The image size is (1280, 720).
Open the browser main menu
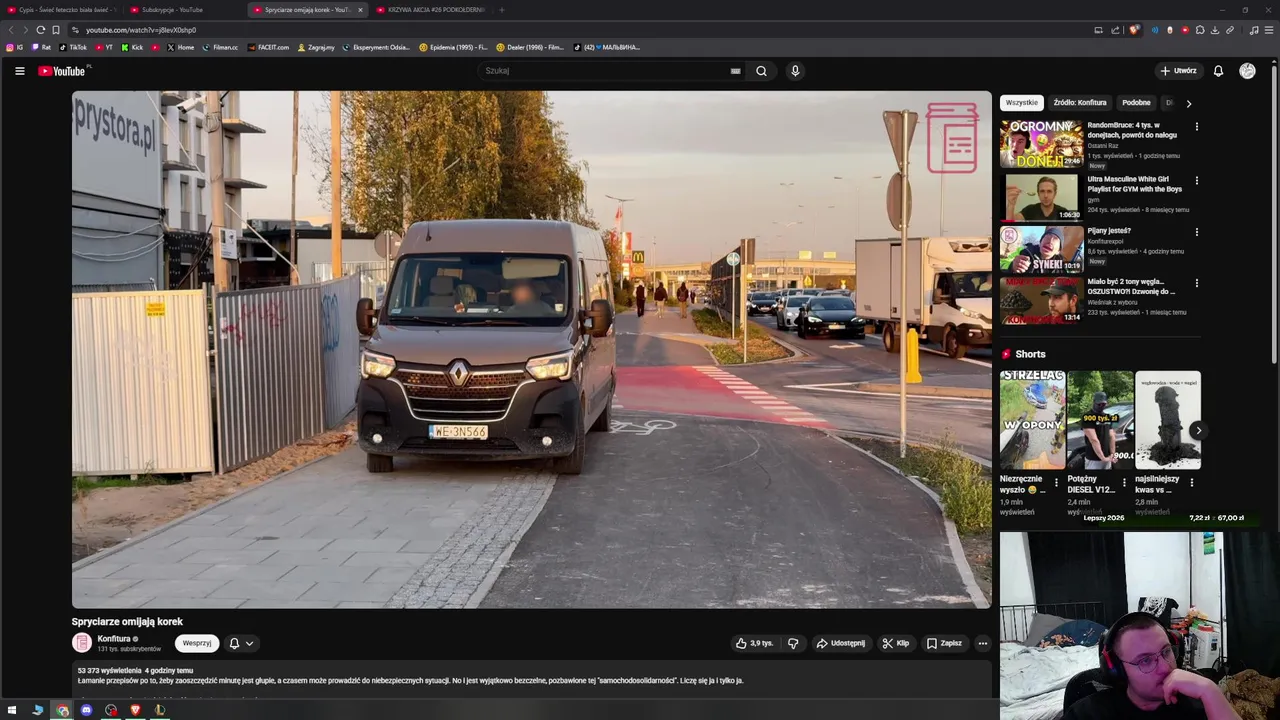(x=1270, y=30)
